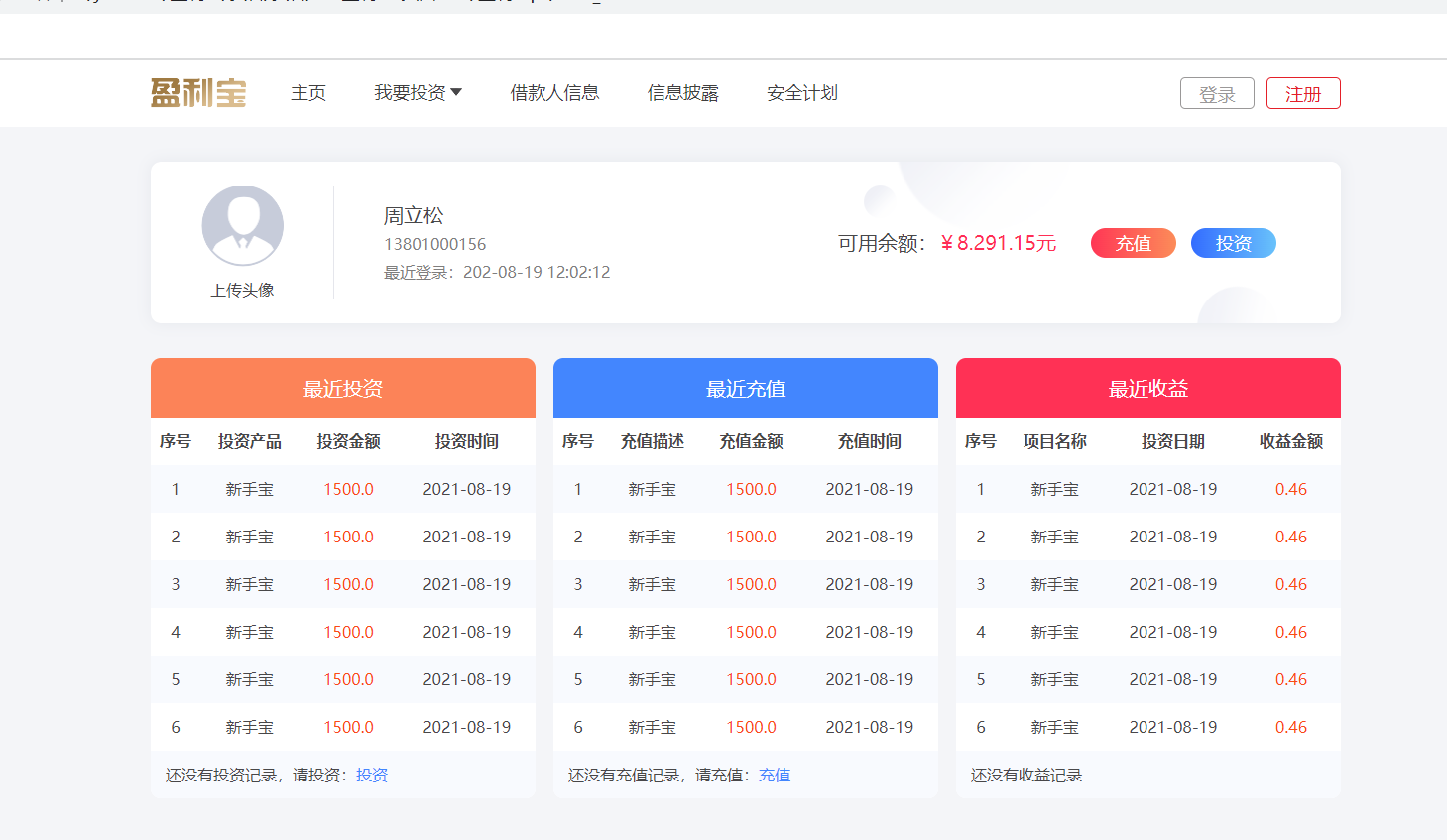Click 投资日期 column header
The image size is (1447, 840).
pos(1173,441)
